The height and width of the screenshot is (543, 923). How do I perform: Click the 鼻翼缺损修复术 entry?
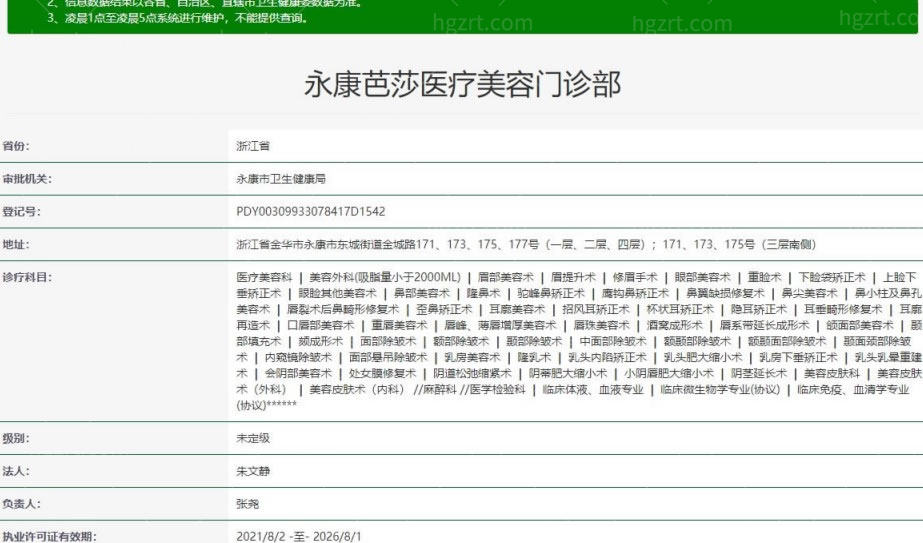click(x=725, y=293)
